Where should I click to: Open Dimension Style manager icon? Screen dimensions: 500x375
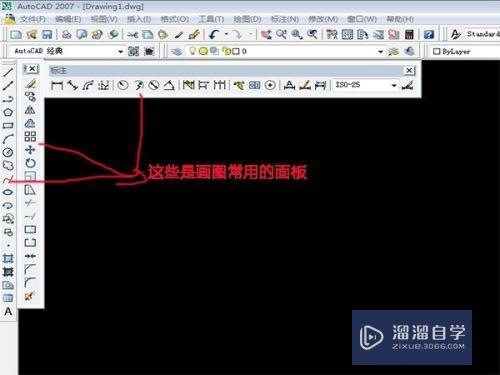(x=408, y=85)
